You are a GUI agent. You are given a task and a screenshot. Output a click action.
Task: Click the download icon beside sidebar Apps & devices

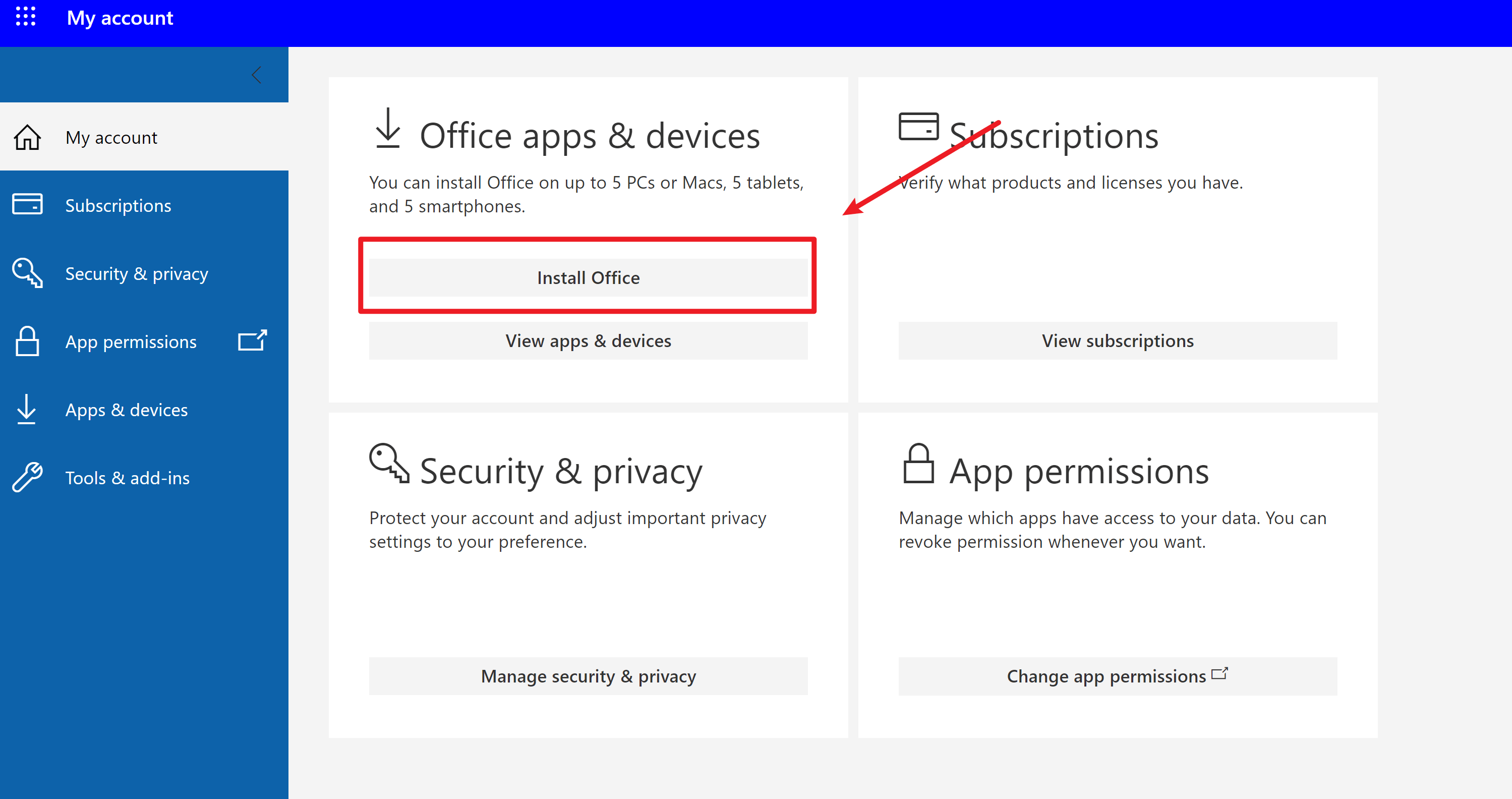26,409
